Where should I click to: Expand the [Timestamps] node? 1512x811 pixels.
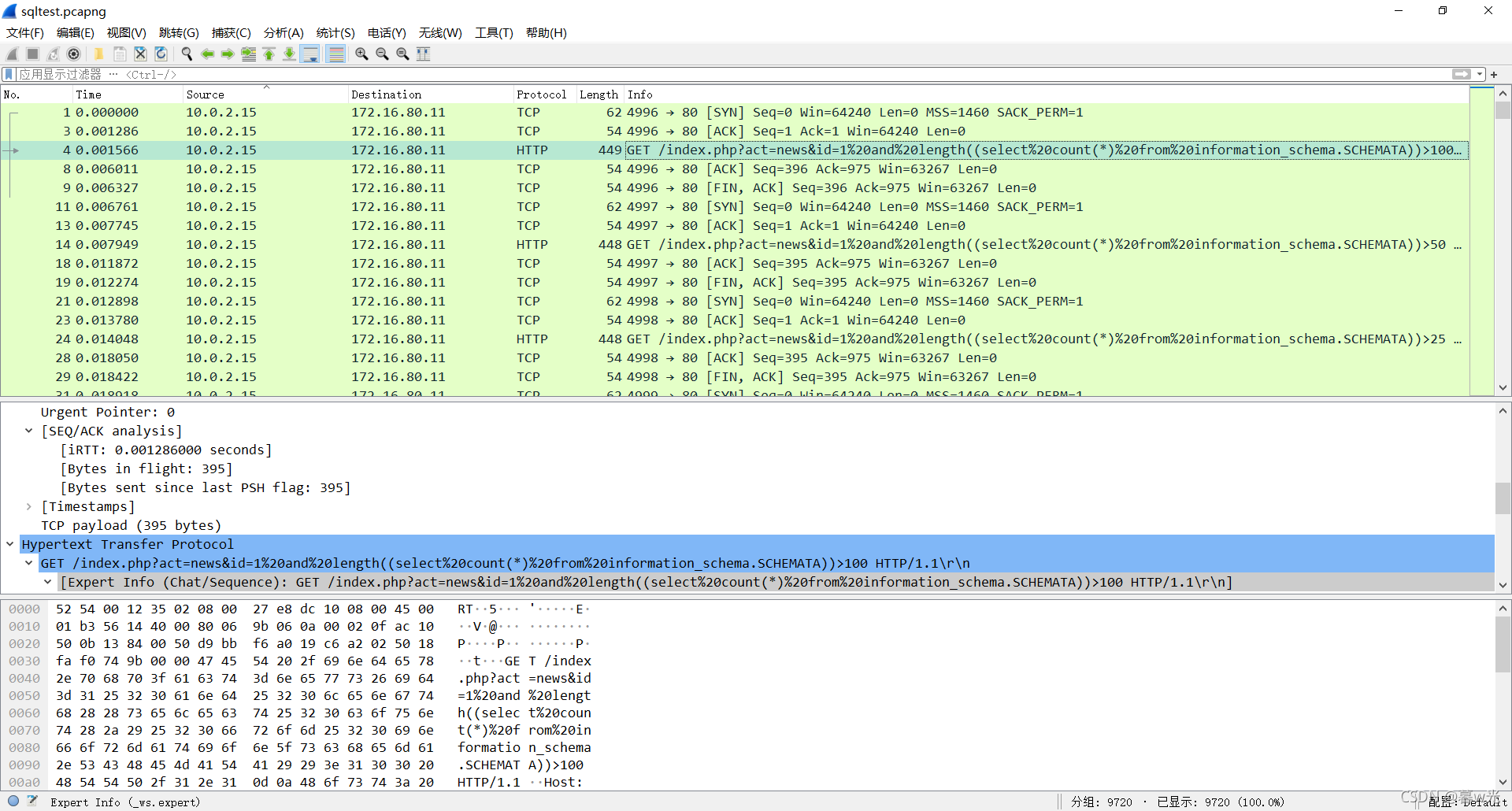[28, 506]
